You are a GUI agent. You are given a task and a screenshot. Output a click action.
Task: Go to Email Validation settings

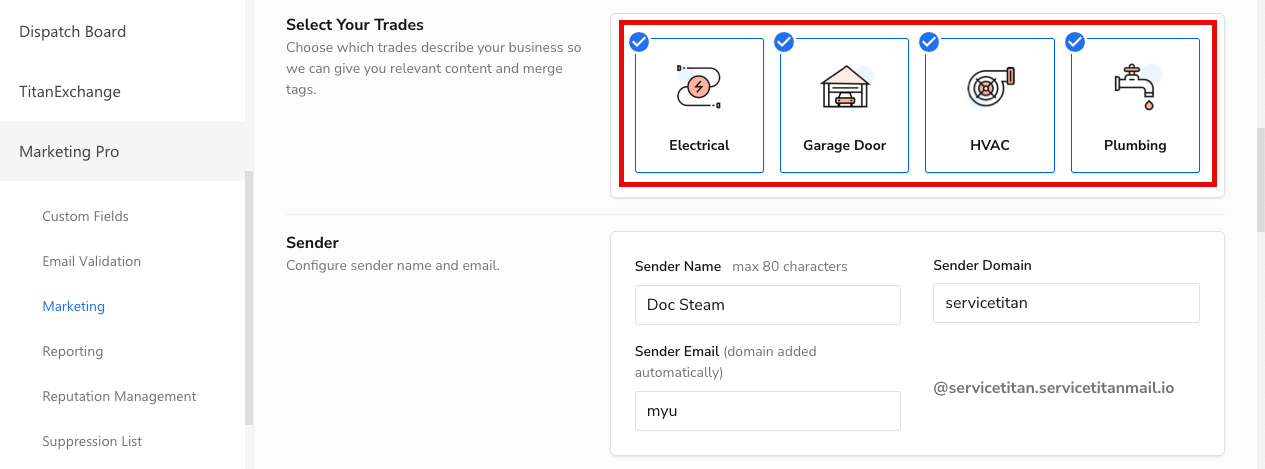point(91,261)
